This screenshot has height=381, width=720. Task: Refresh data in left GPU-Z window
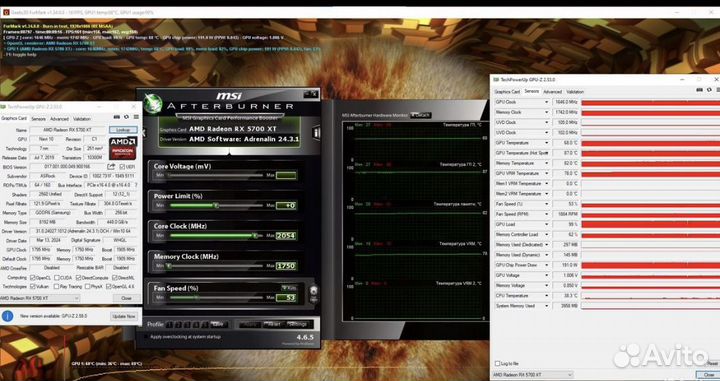[x=126, y=117]
